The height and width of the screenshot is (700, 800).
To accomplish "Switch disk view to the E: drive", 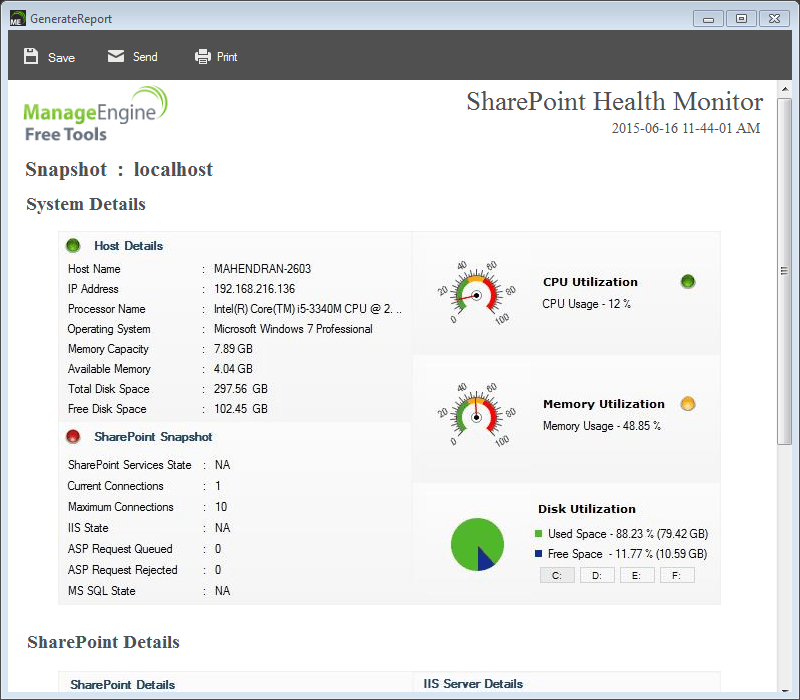I will click(x=637, y=575).
